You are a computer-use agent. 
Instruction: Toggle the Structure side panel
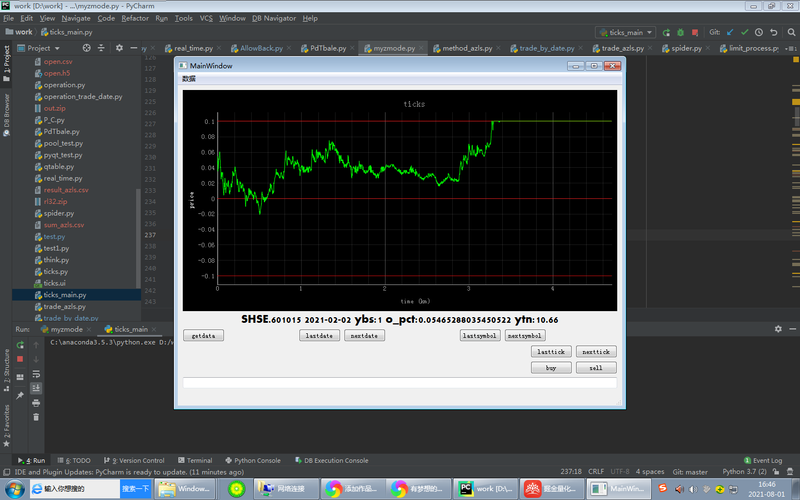[6, 370]
